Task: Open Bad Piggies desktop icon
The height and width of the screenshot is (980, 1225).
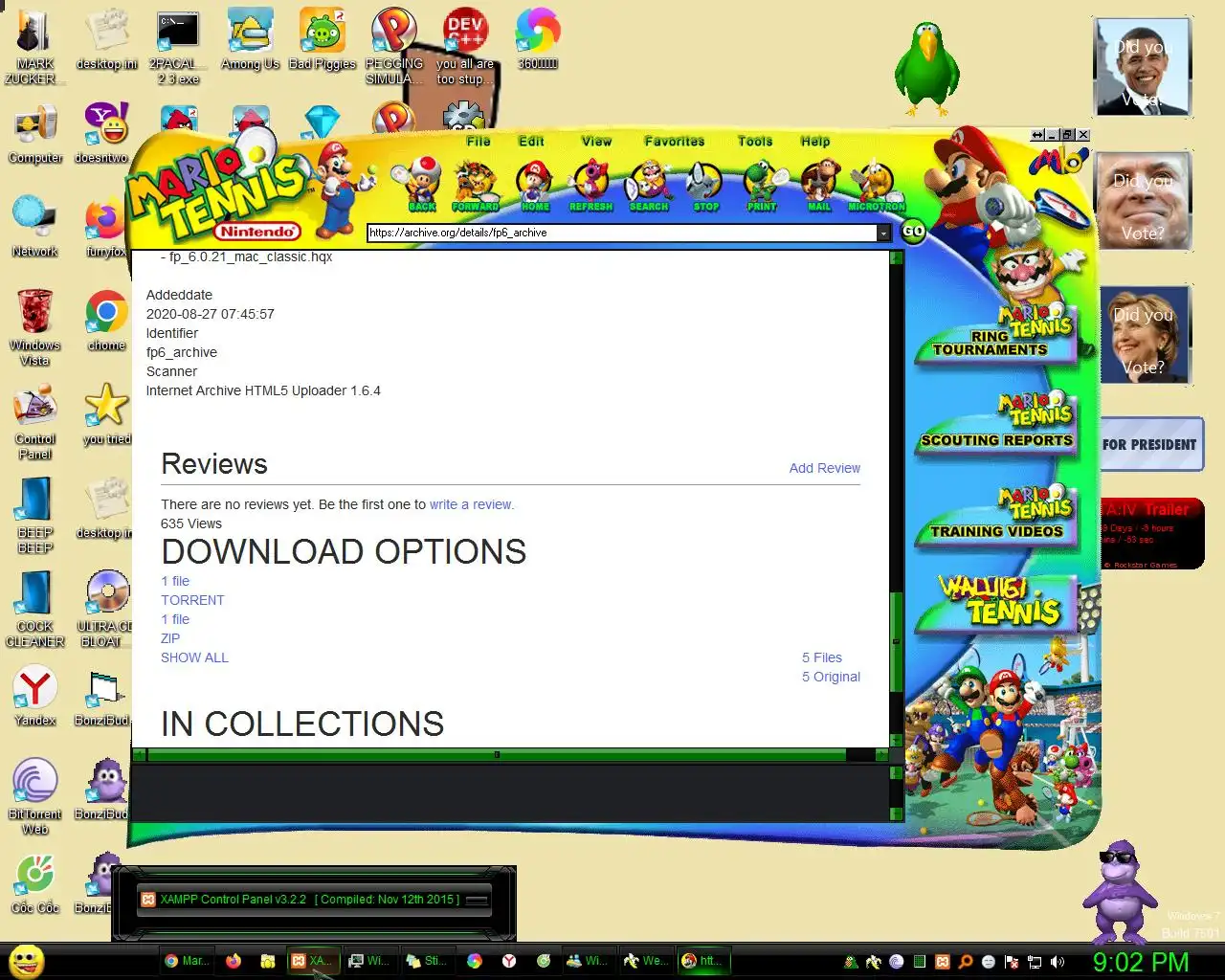Action: [323, 40]
